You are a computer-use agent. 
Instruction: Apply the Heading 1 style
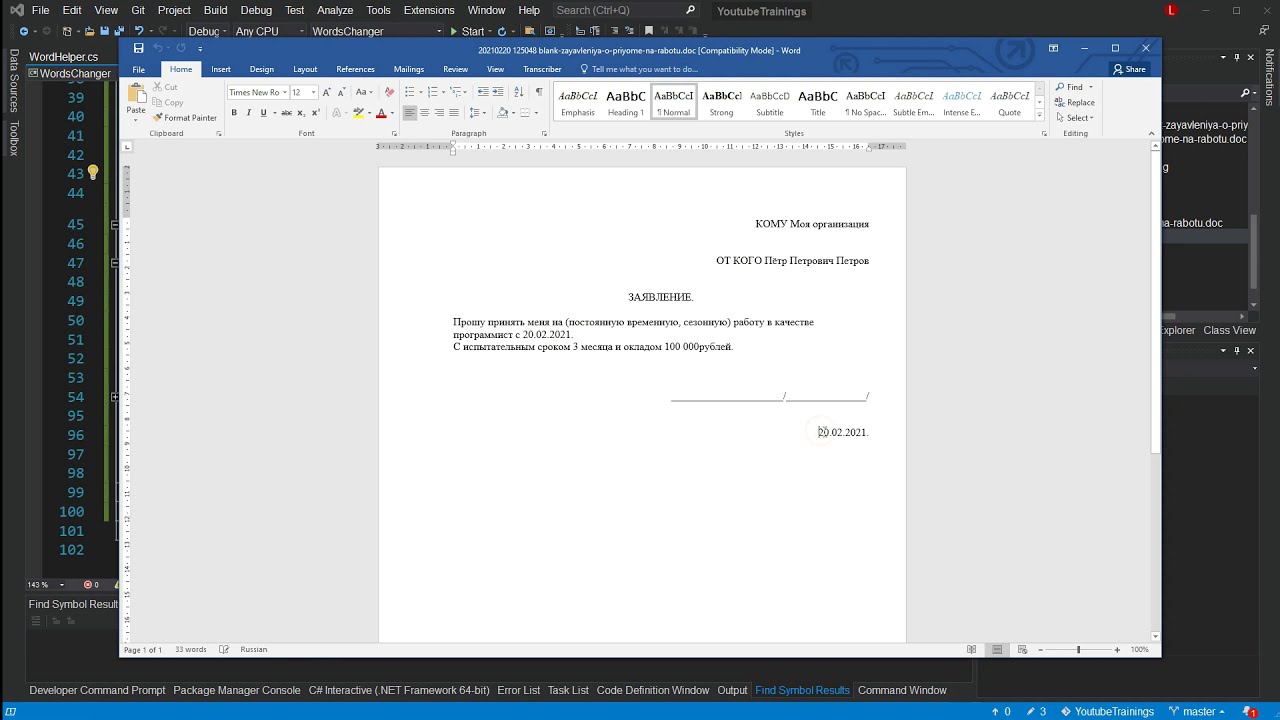626,101
